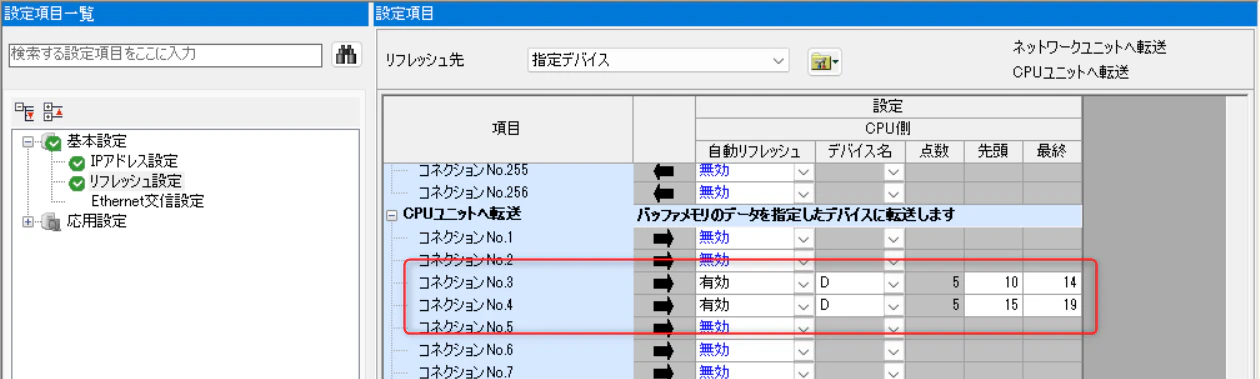Click the デバイス名 column header
This screenshot has width=1260, height=379.
tap(860, 151)
